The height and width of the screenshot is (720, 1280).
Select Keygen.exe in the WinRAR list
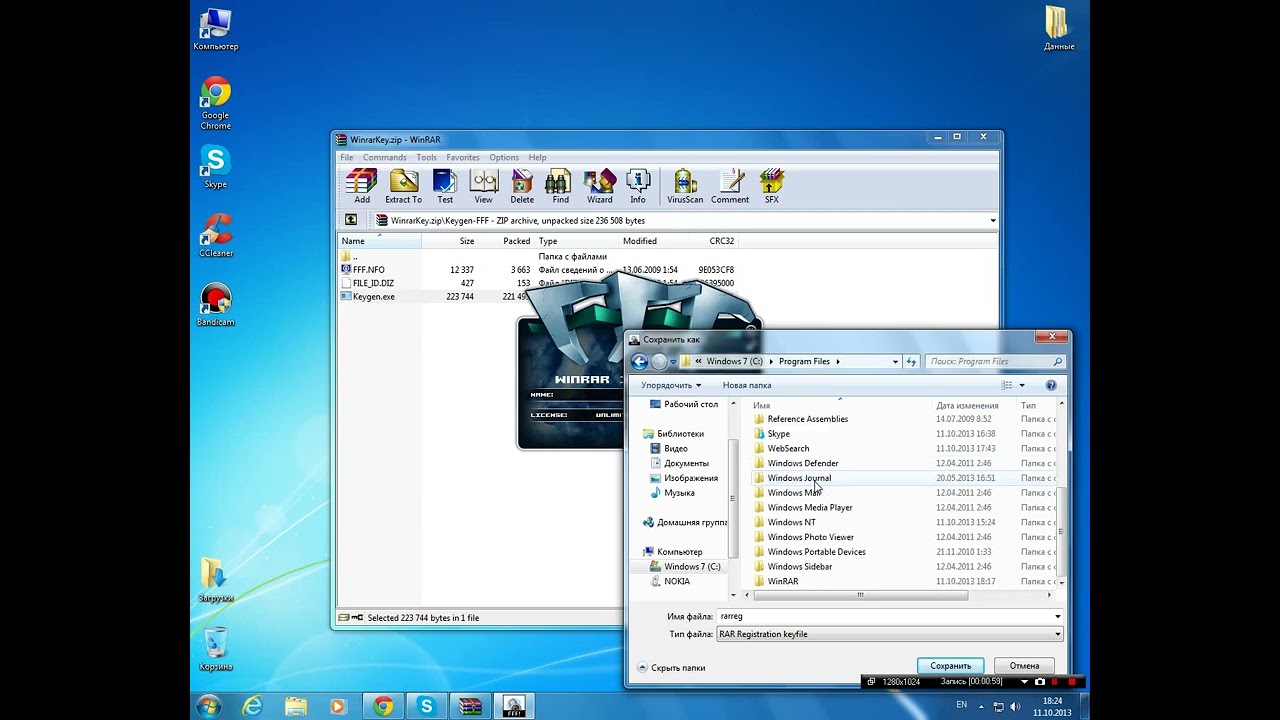[373, 297]
